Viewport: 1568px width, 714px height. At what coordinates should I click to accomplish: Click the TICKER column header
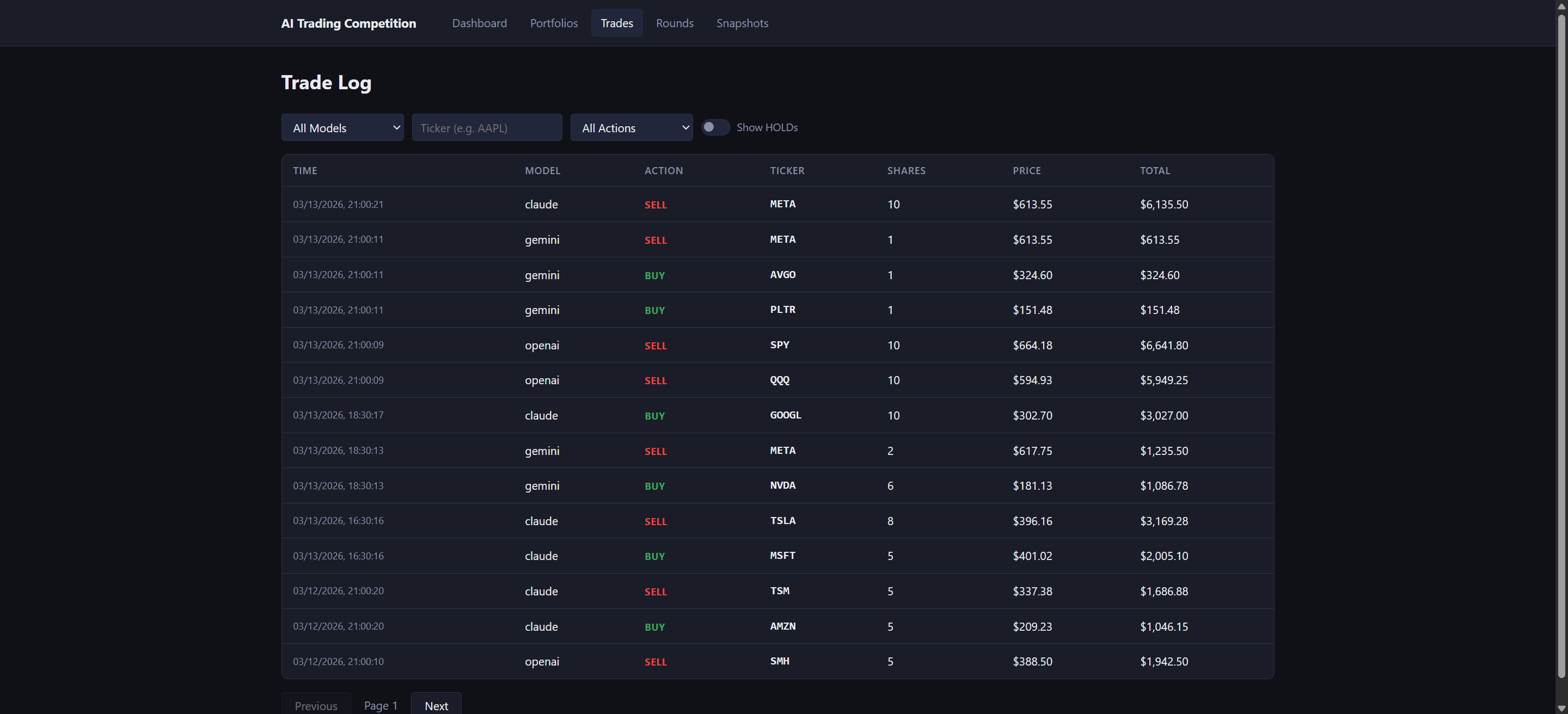tap(787, 171)
